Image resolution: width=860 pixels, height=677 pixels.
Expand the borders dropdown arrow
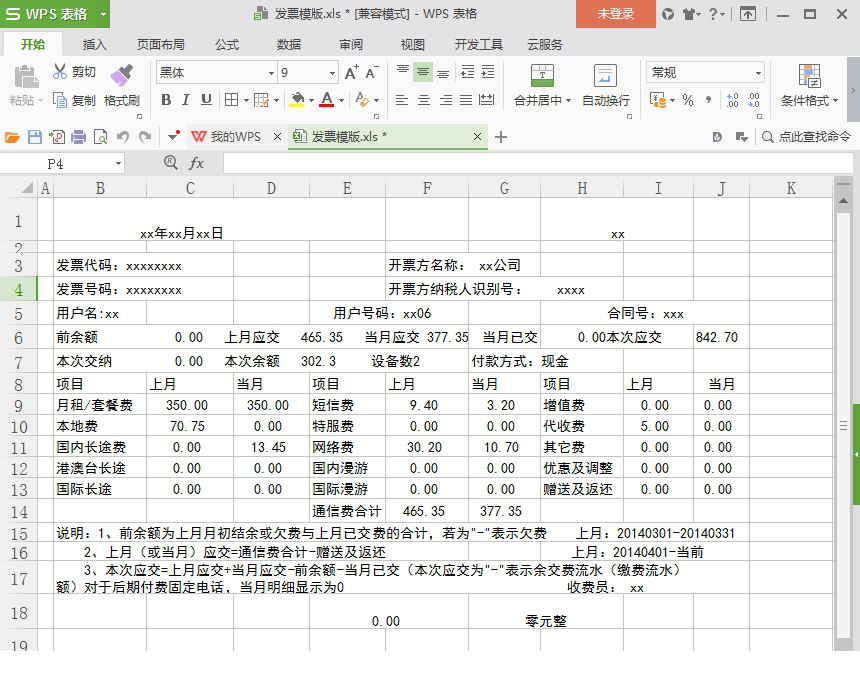246,100
